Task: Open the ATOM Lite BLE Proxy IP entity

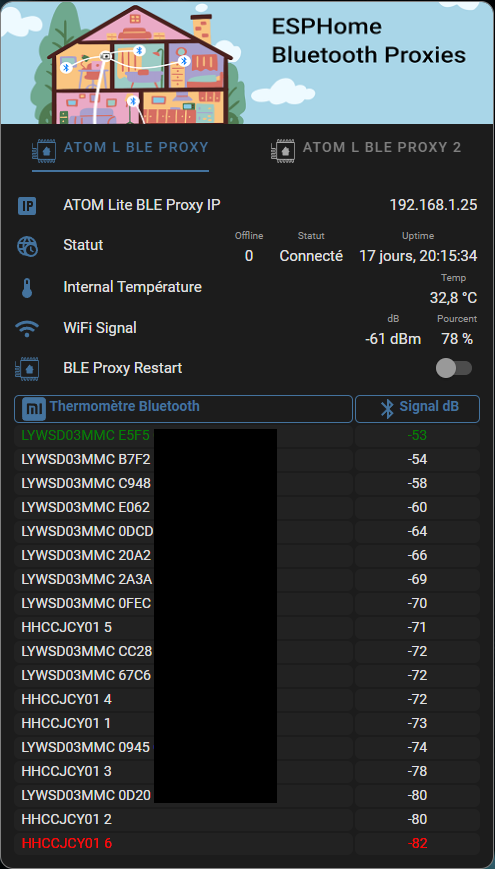Action: pyautogui.click(x=142, y=205)
